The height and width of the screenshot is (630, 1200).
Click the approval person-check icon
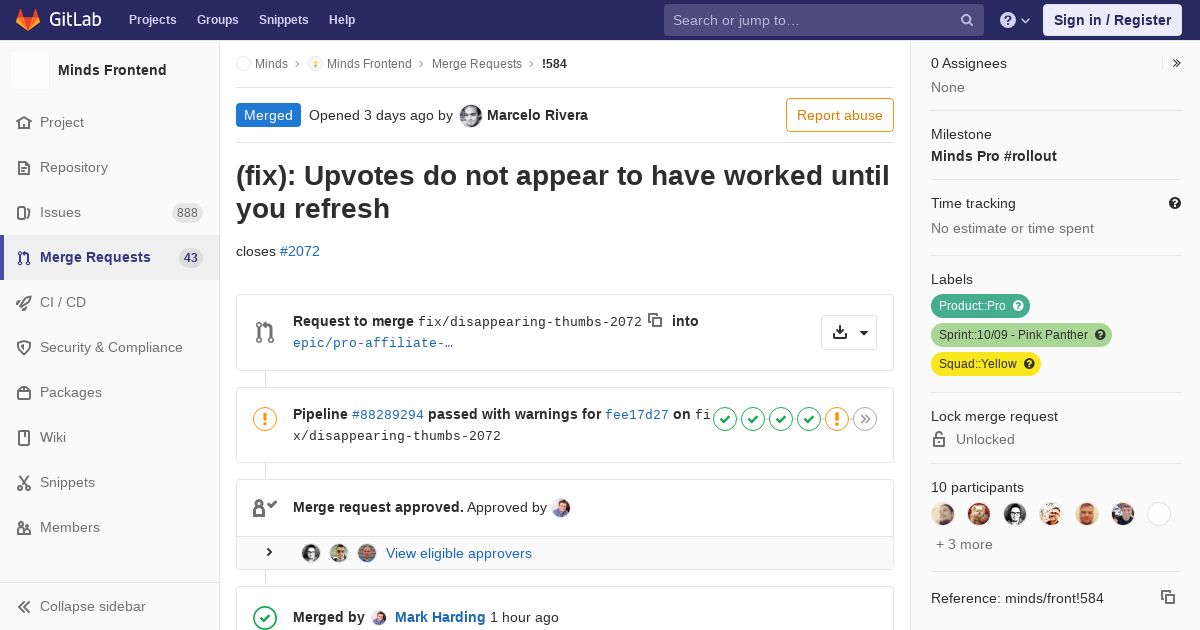265,508
